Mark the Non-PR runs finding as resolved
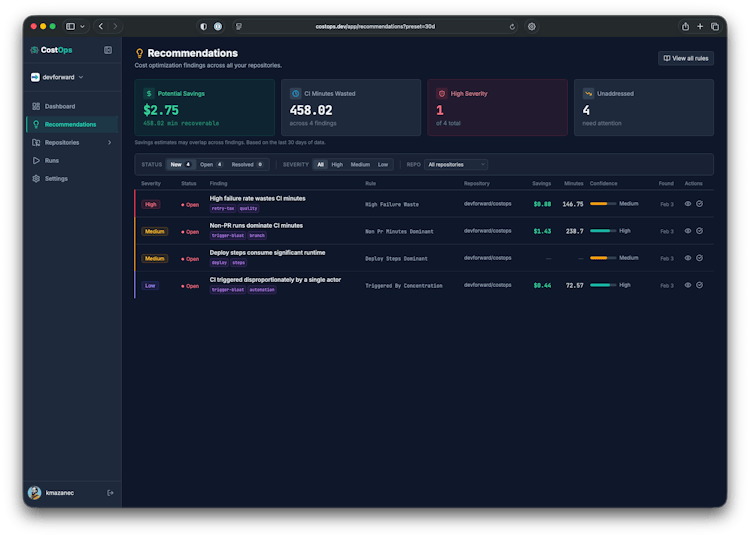This screenshot has width=750, height=538. [x=699, y=231]
